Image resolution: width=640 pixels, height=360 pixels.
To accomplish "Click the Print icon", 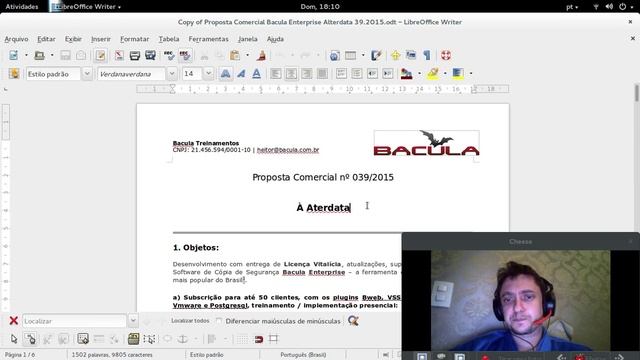I will coord(135,55).
